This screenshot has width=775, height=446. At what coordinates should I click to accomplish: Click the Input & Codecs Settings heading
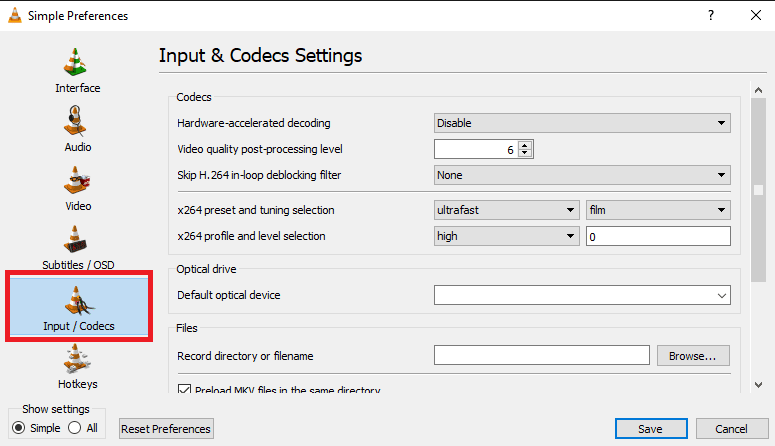point(260,55)
